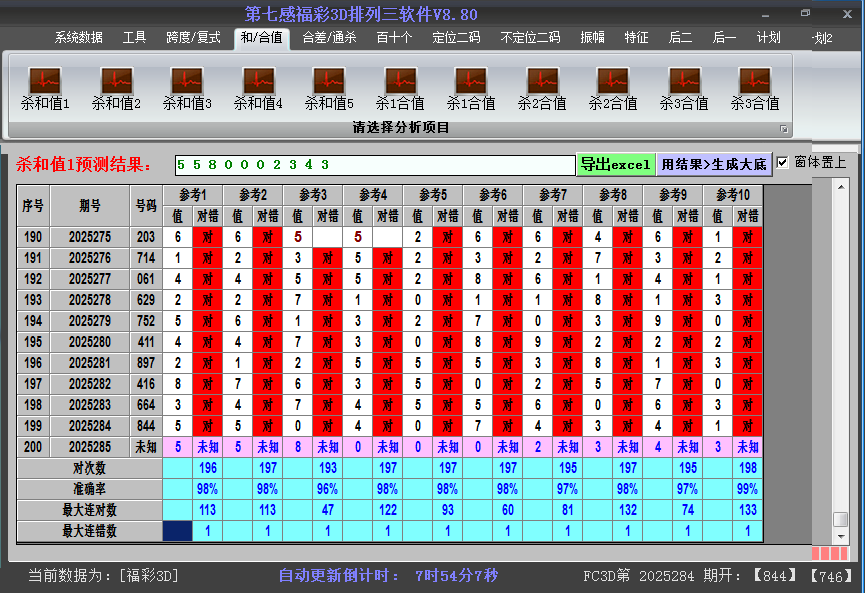Toggle the 窗体置上 checkbox
865x593 pixels.
click(783, 162)
